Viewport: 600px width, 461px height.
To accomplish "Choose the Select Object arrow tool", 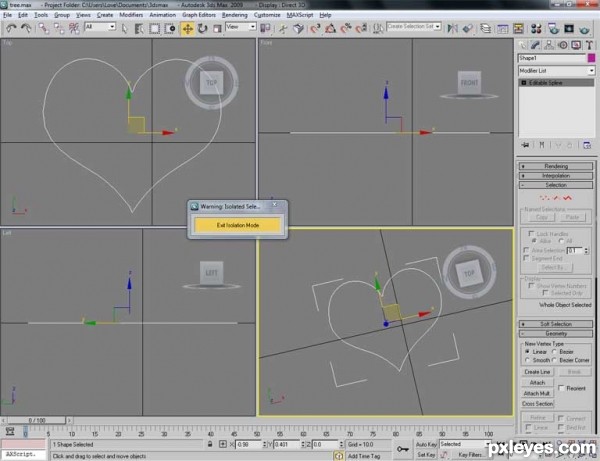I will (x=124, y=29).
